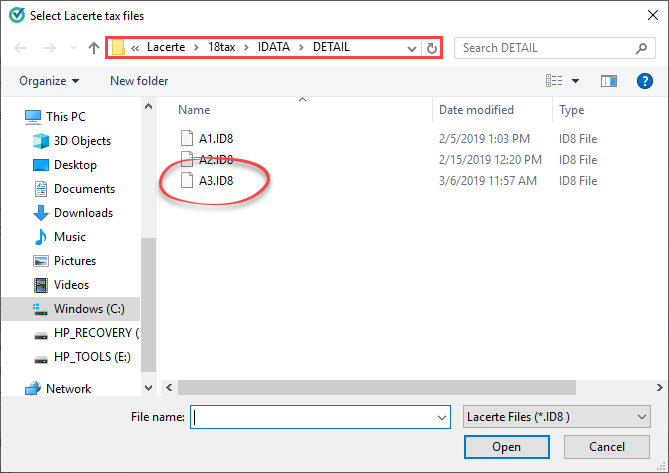Create a New folder
Viewport: 669px width, 473px height.
click(x=139, y=81)
